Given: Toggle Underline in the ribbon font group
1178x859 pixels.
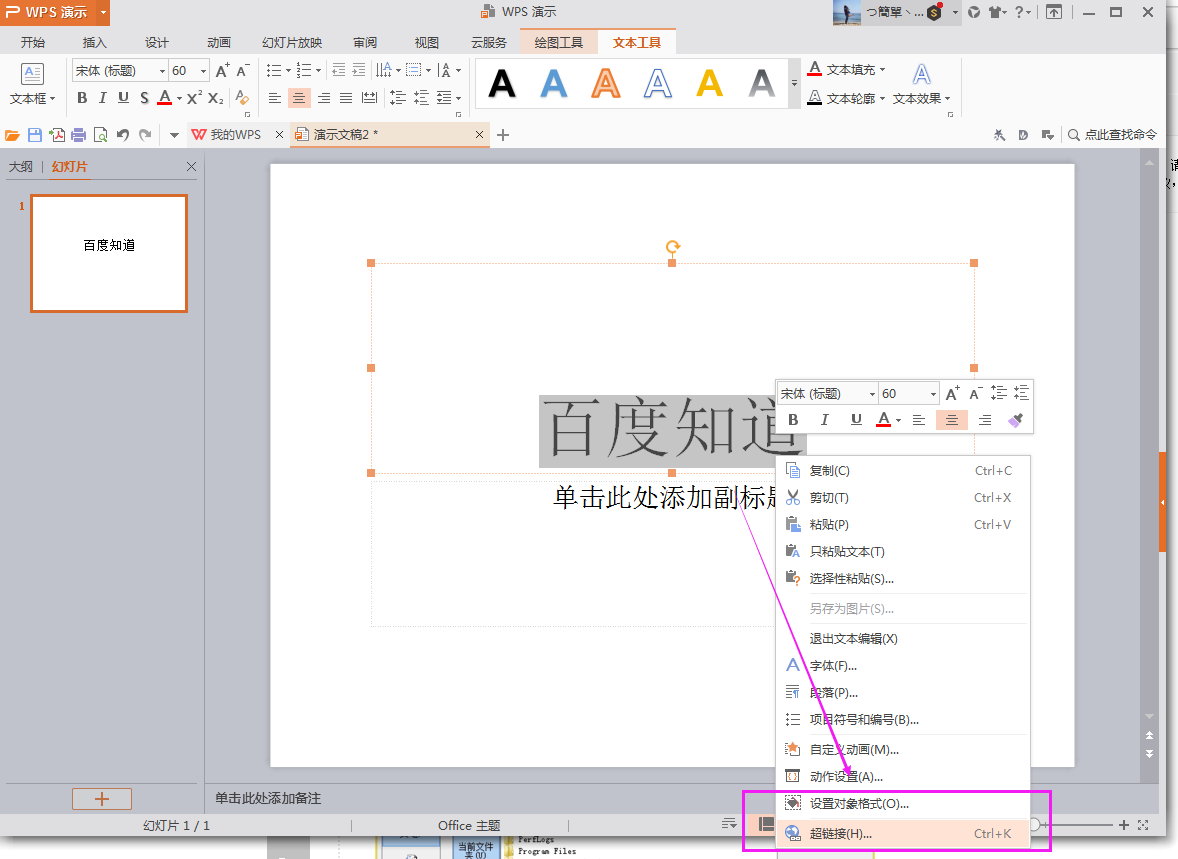Looking at the screenshot, I should (x=123, y=98).
